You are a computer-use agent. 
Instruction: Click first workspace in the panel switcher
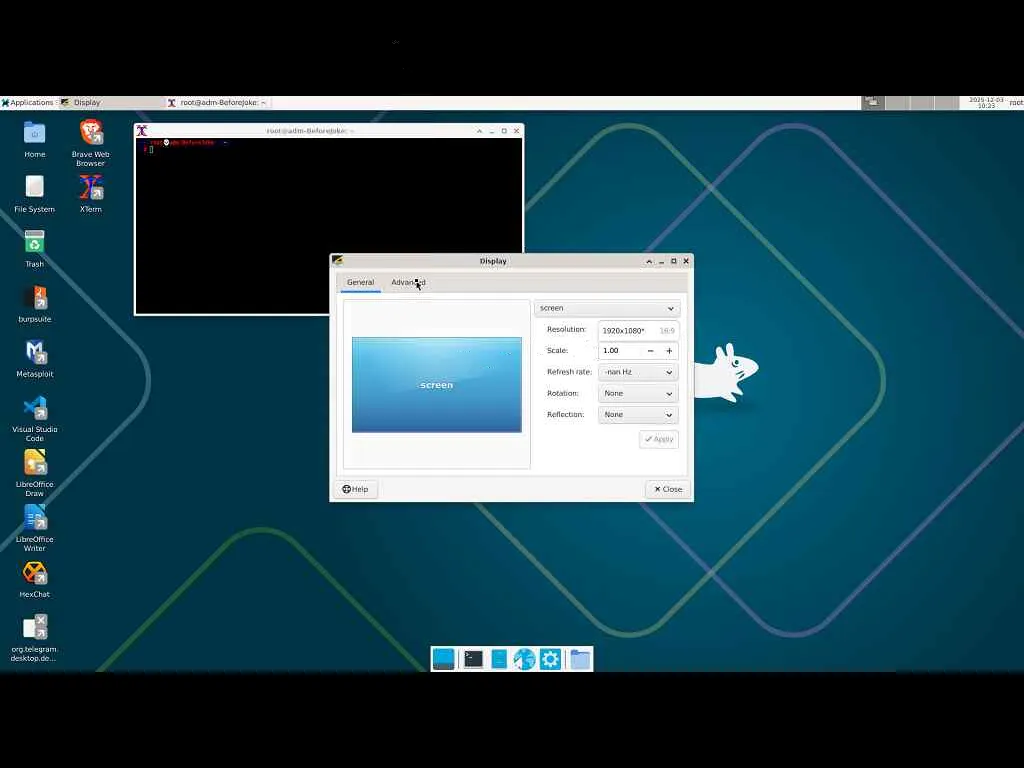pyautogui.click(x=872, y=102)
